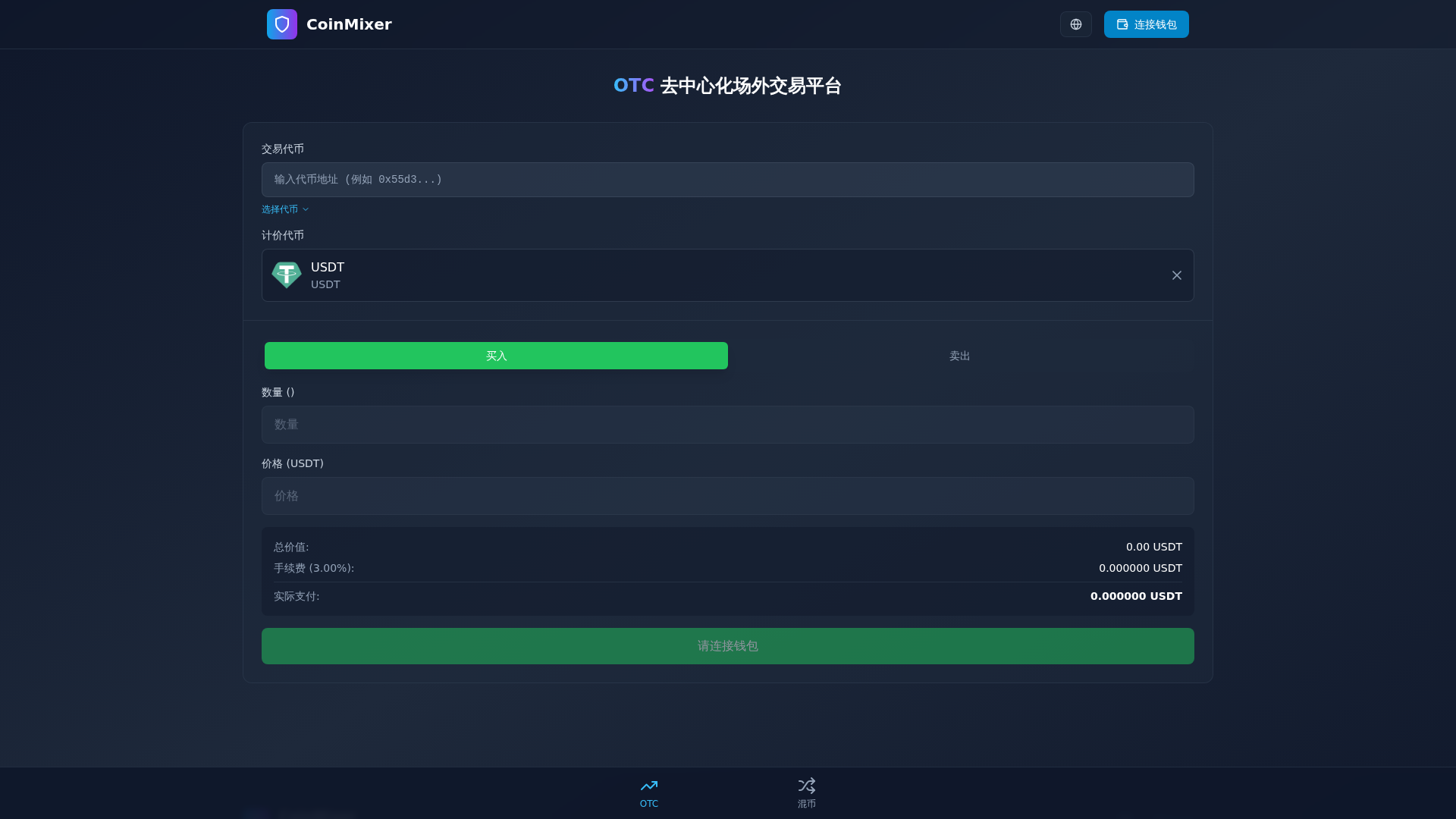Click the 总价值 label
This screenshot has height=819, width=1456.
(x=291, y=547)
